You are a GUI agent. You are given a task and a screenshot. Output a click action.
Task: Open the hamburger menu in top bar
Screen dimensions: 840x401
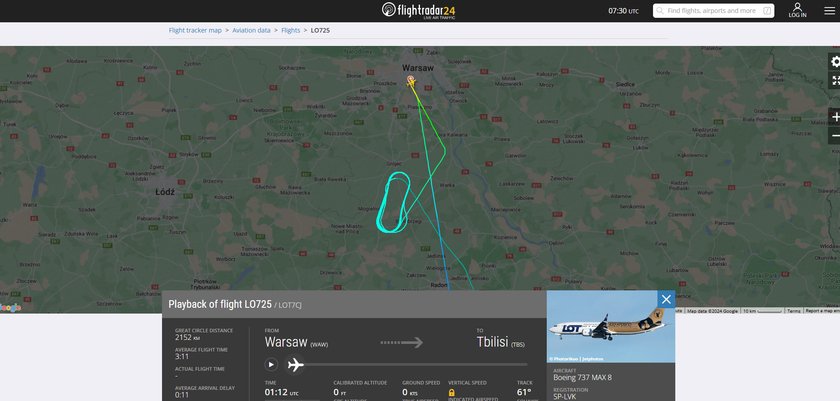(829, 11)
